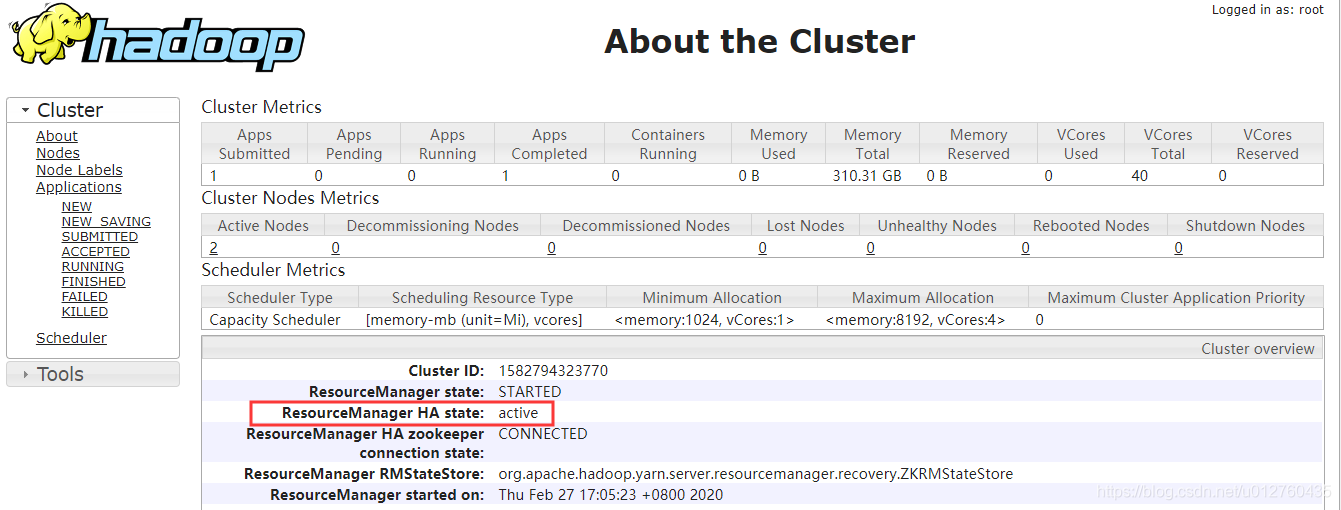Screen dimensions: 1341x510
Task: Click the Hadoop elephant logo
Action: point(157,39)
